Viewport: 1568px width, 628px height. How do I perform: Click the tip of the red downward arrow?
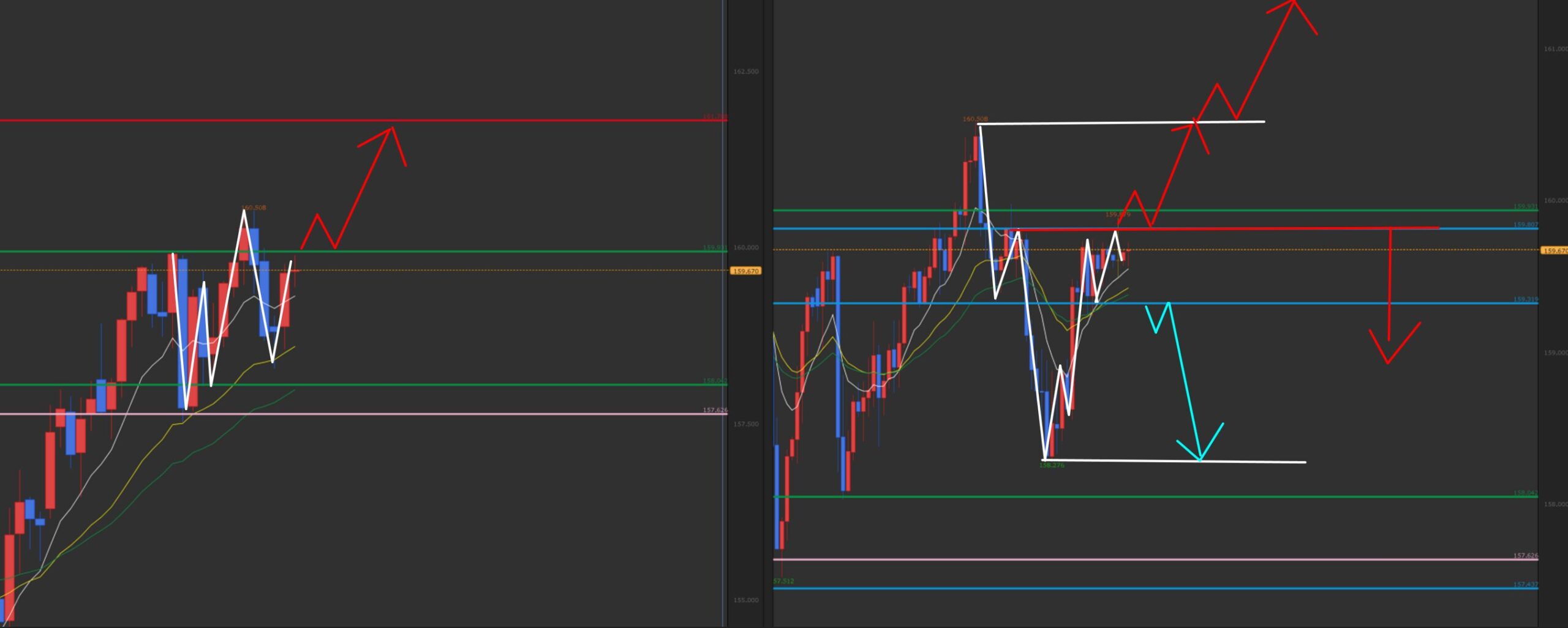point(1388,363)
